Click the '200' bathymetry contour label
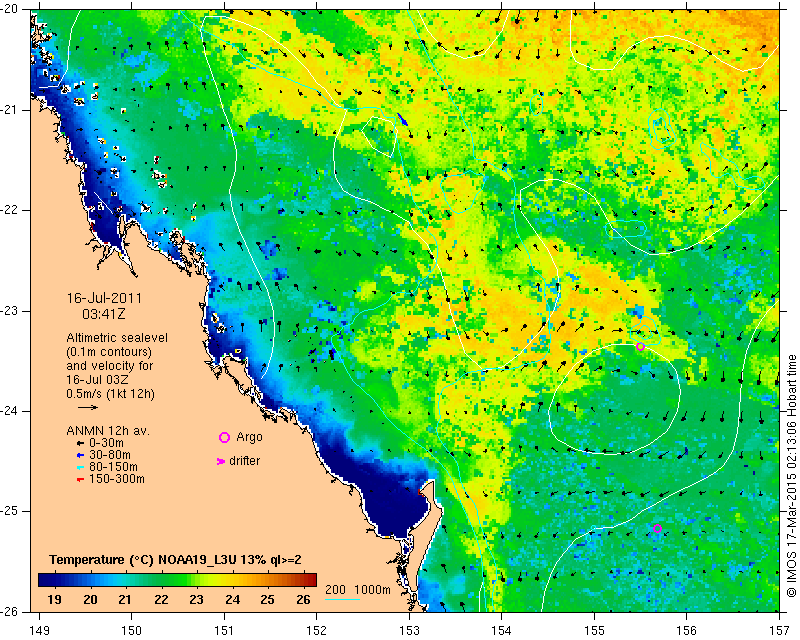Screen dimensions: 800x640 click(335, 589)
